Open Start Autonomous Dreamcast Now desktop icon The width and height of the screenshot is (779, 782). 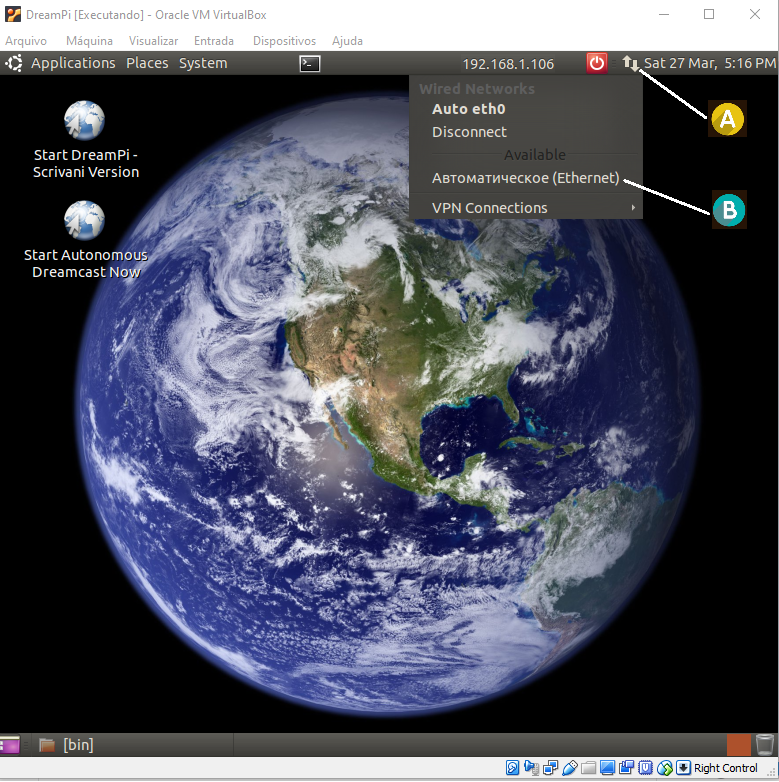[x=85, y=240]
